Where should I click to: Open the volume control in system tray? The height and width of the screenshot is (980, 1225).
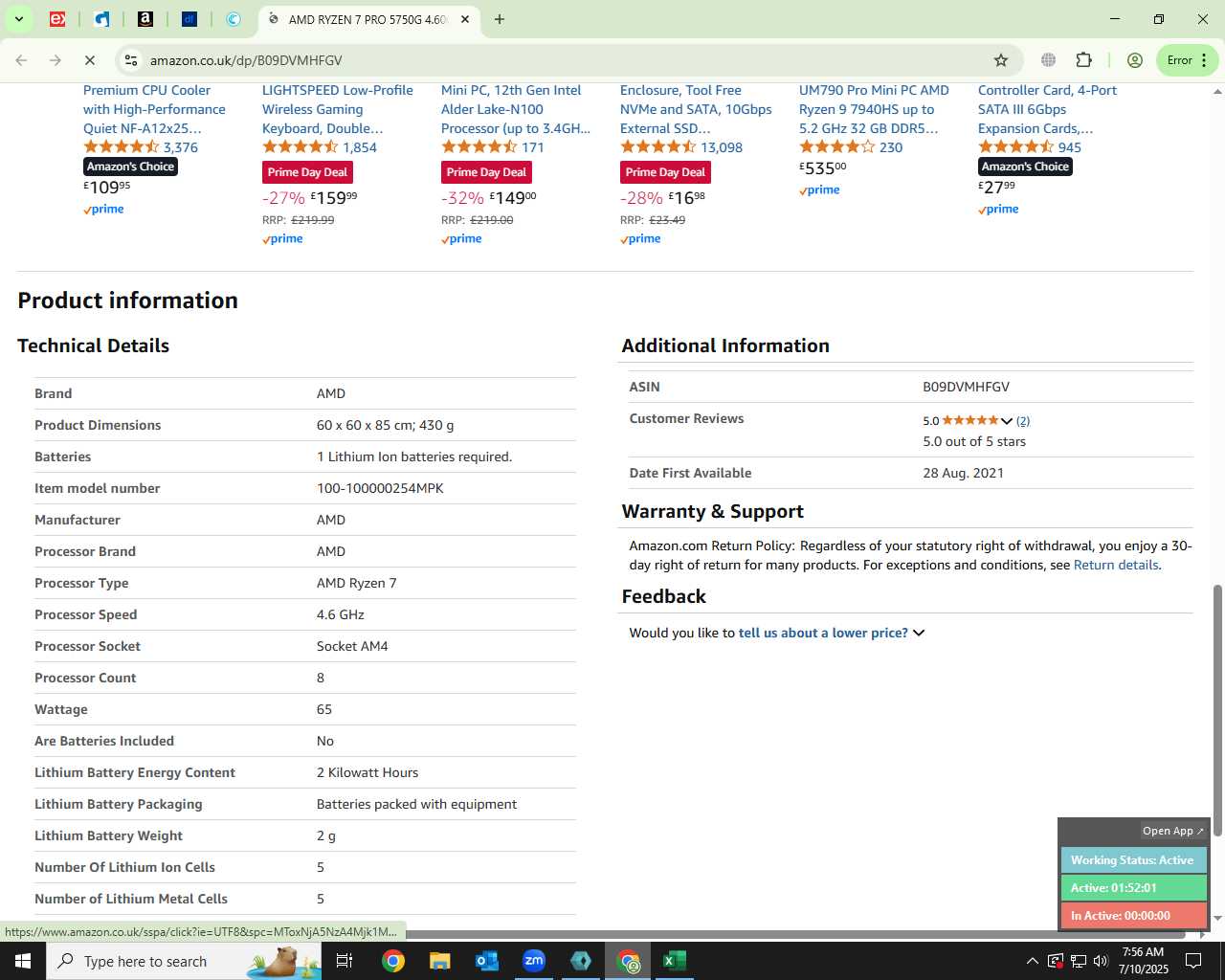point(1101,961)
